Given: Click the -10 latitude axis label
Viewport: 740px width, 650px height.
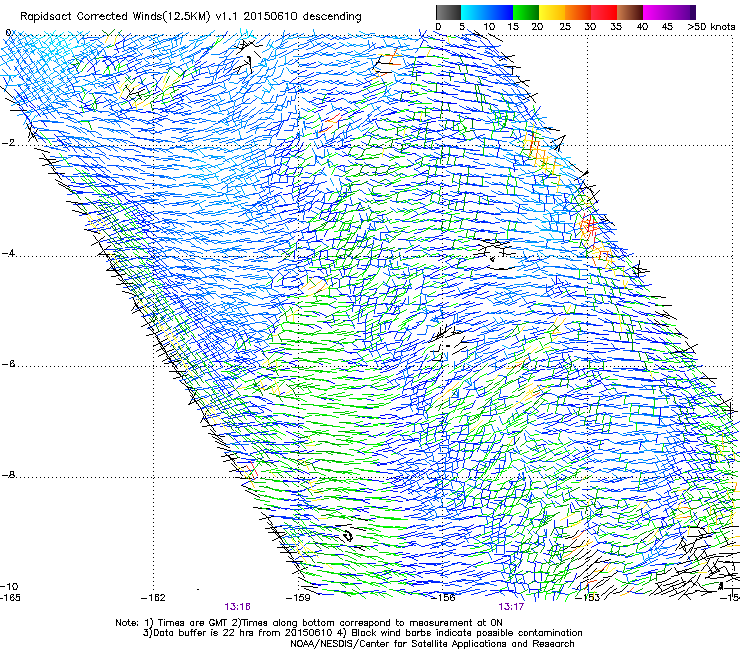Looking at the screenshot, I should pyautogui.click(x=9, y=586).
